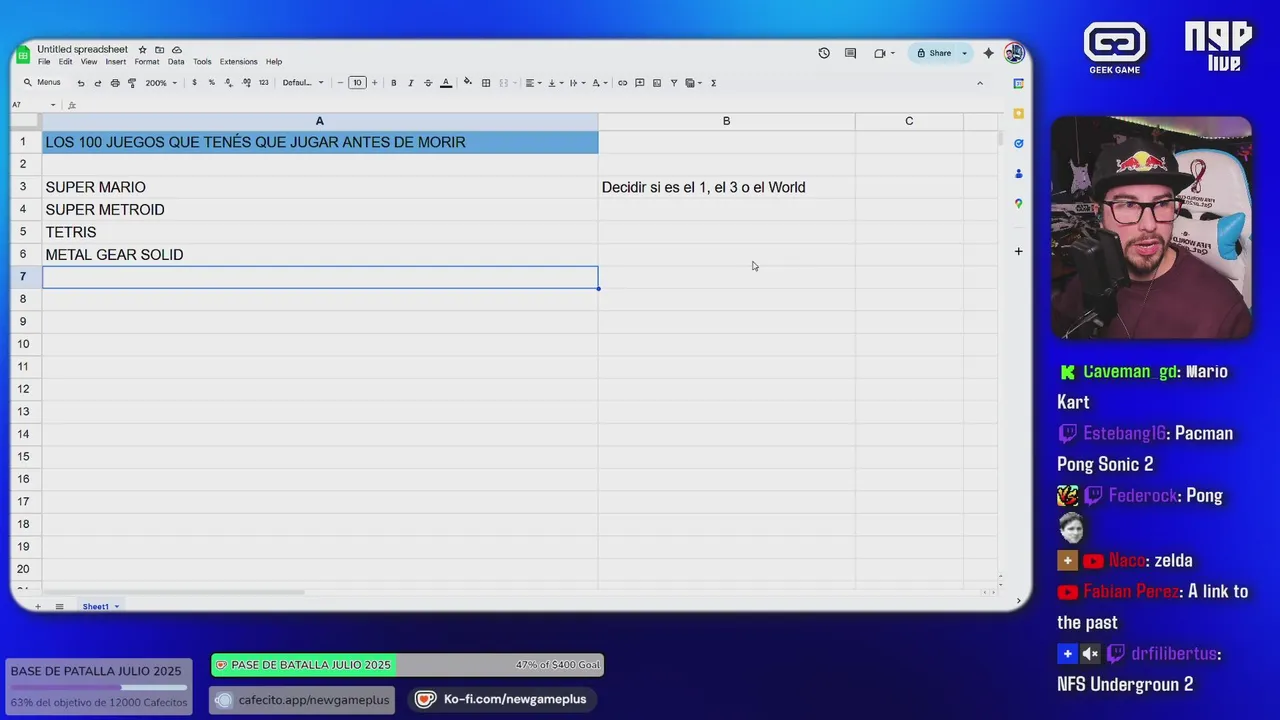Open the Default font dropdown
The width and height of the screenshot is (1280, 720).
[303, 83]
